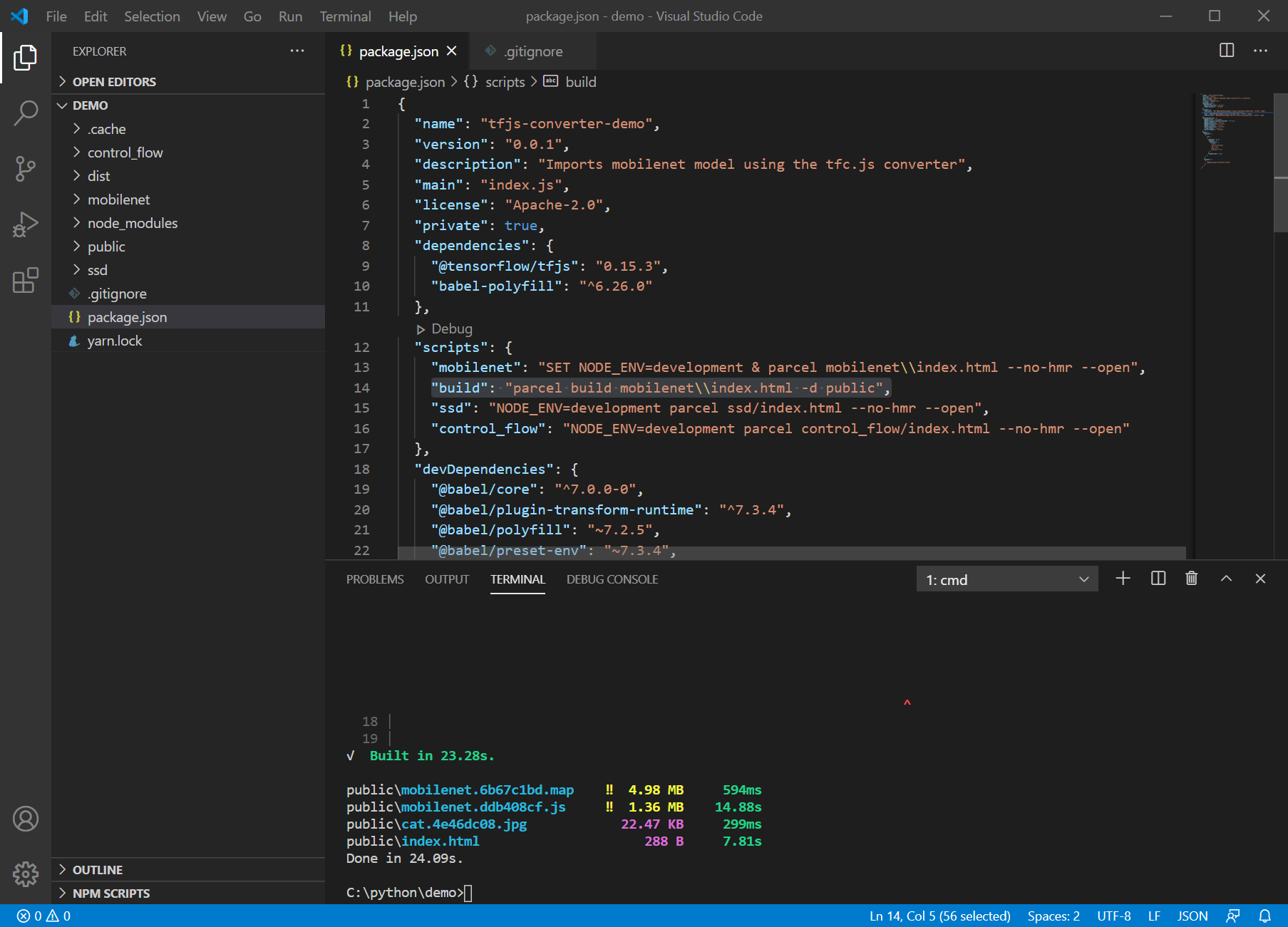The height and width of the screenshot is (927, 1288).
Task: Open the Selection menu
Action: [152, 16]
